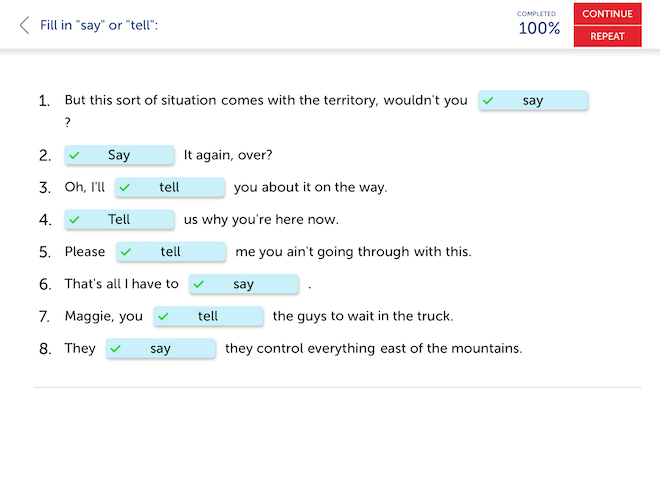The width and height of the screenshot is (660, 495).
Task: Click the green checkmark in sentence 7's answer
Action: (163, 316)
